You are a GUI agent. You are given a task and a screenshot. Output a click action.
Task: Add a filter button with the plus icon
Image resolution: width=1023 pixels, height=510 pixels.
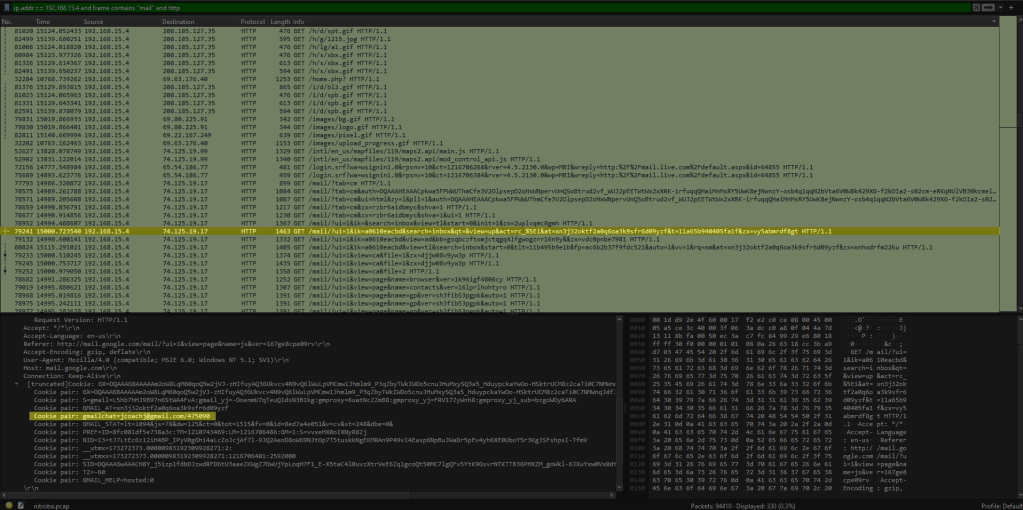point(1013,7)
